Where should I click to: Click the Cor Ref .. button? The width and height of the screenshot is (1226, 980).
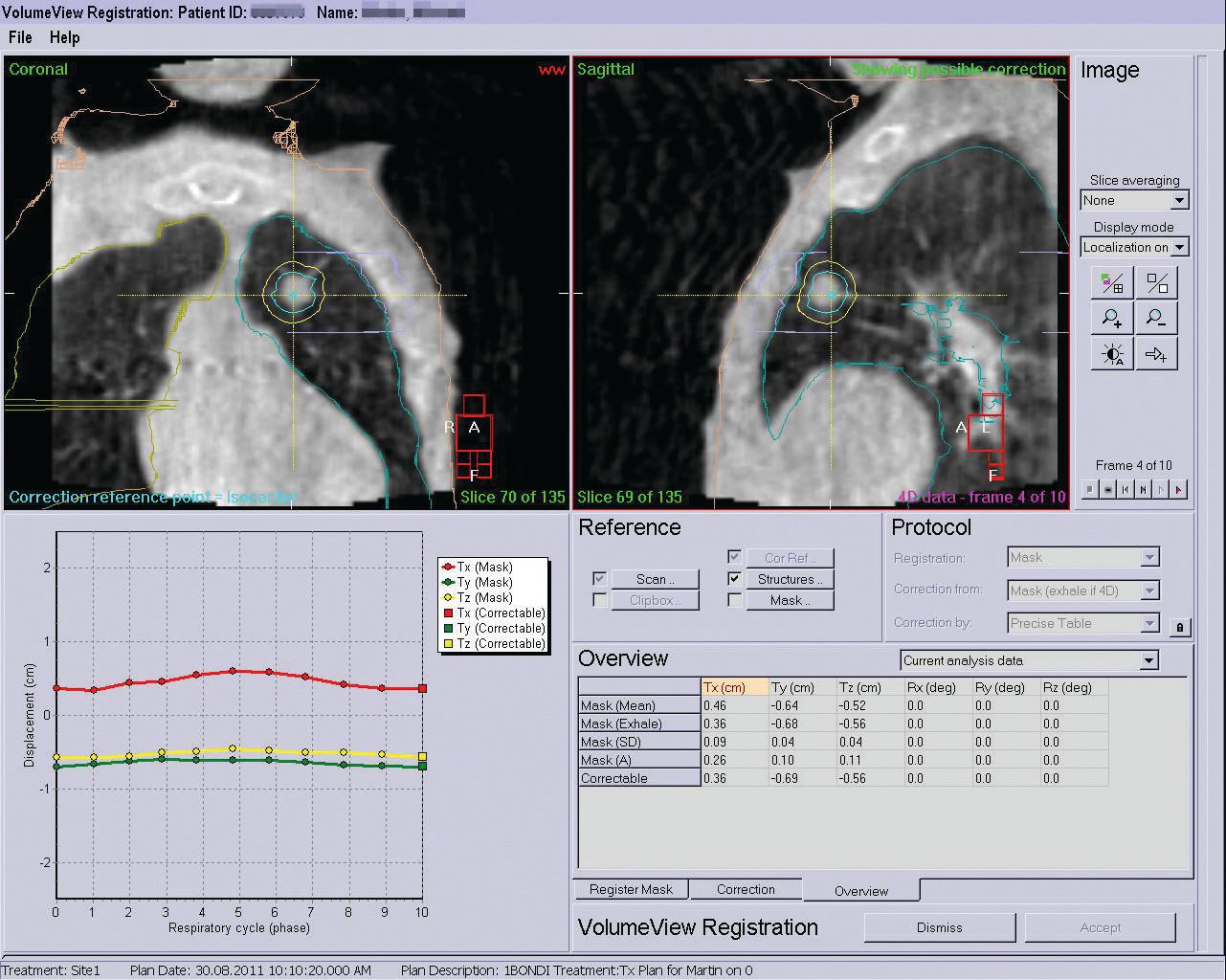791,557
